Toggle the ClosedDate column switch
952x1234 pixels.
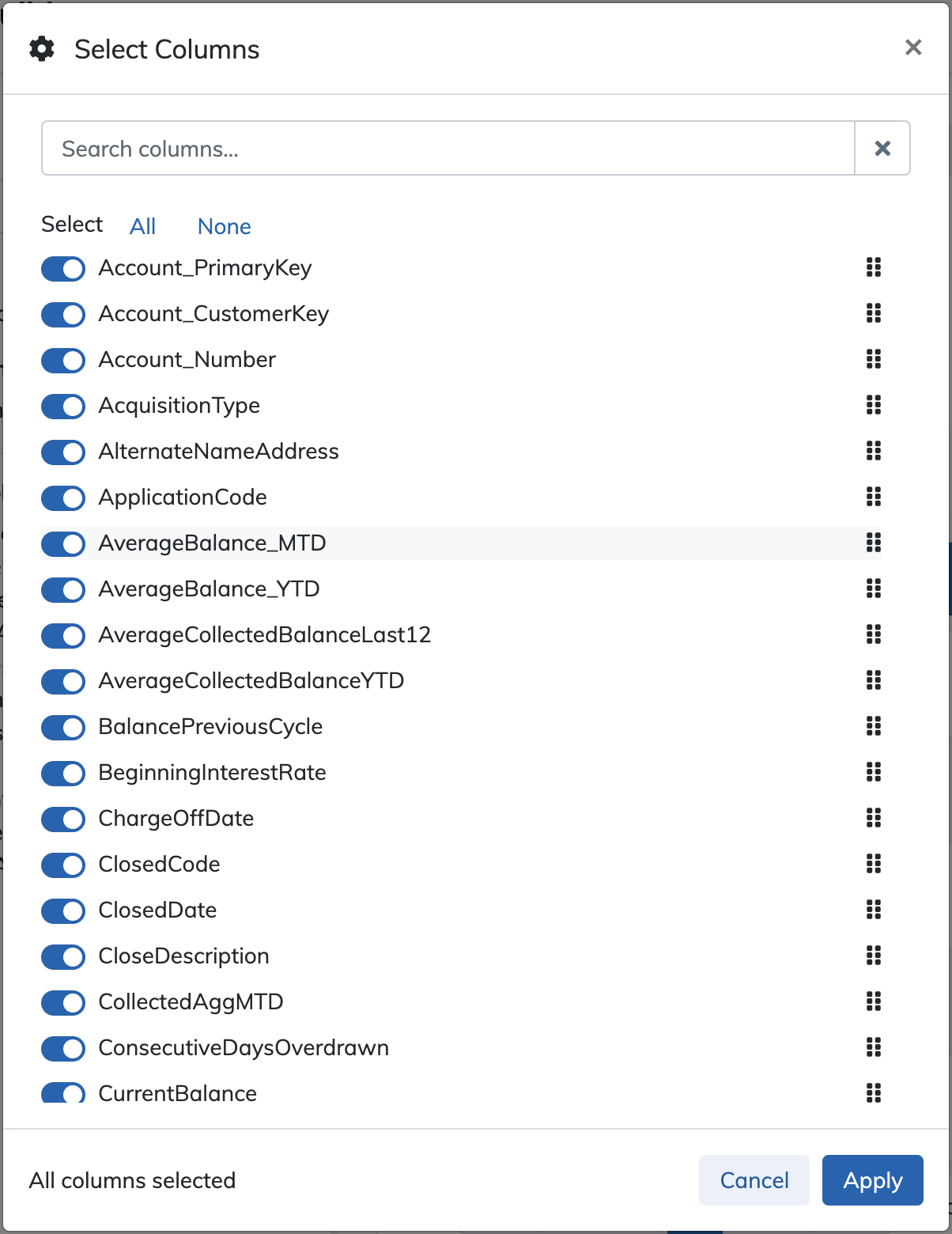(63, 911)
